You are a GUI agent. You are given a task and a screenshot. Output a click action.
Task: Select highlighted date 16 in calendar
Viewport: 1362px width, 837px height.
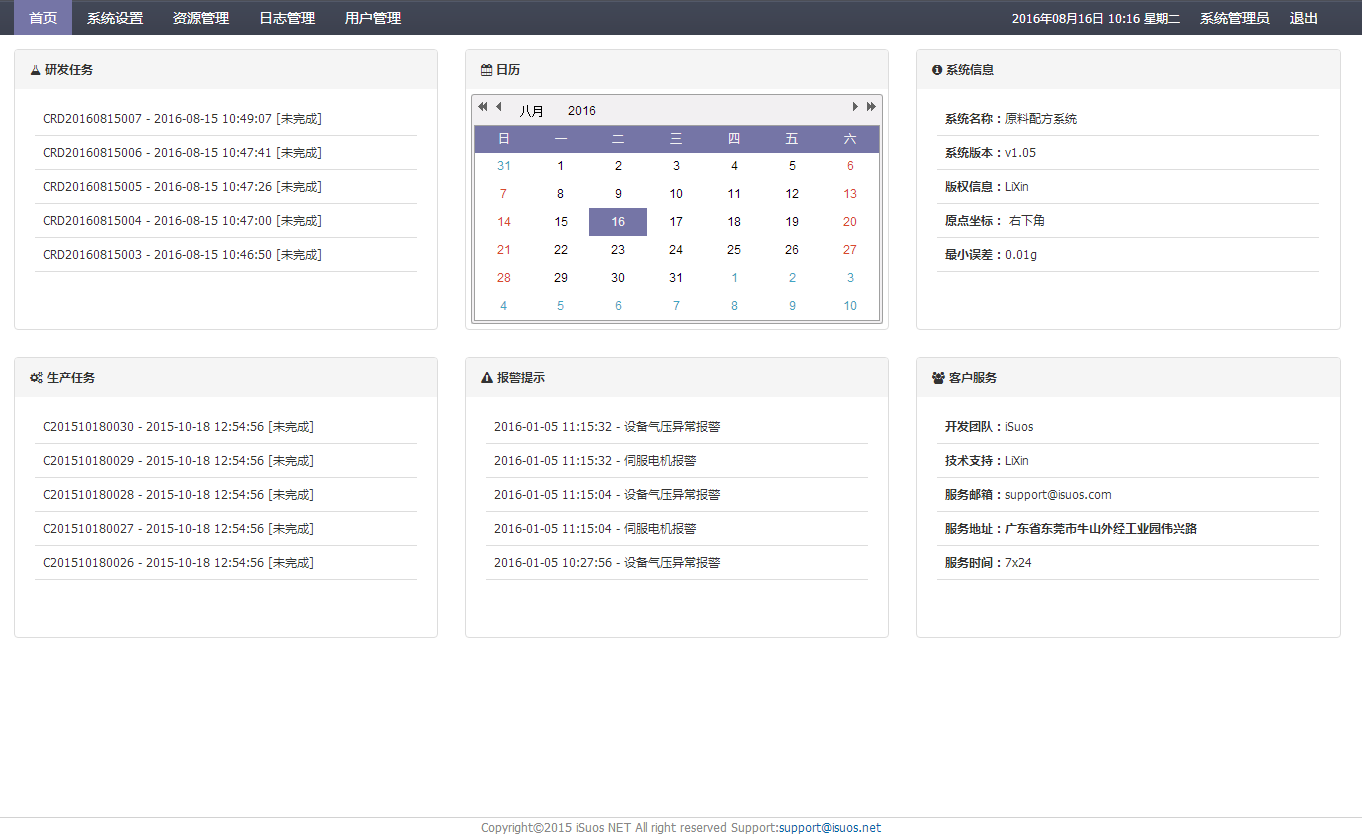coord(618,222)
